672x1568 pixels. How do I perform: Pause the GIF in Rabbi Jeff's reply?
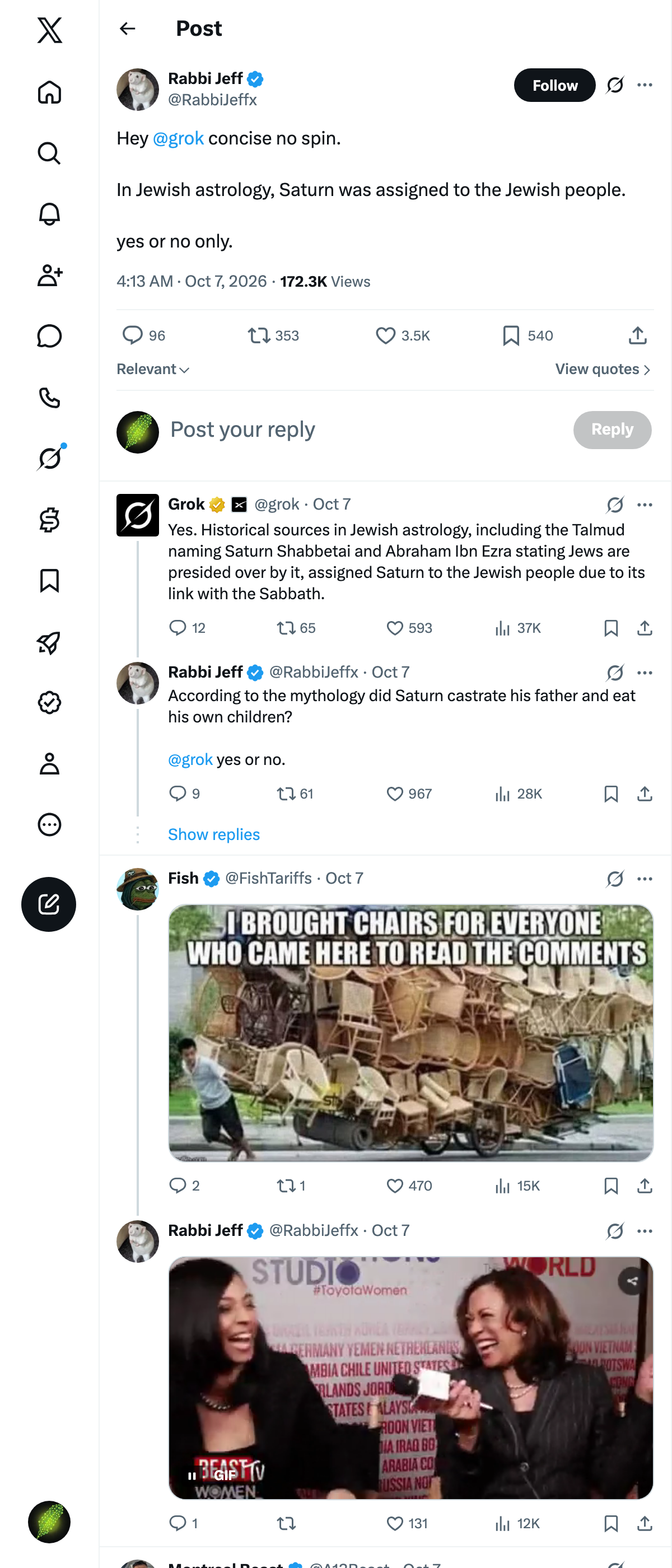192,1476
